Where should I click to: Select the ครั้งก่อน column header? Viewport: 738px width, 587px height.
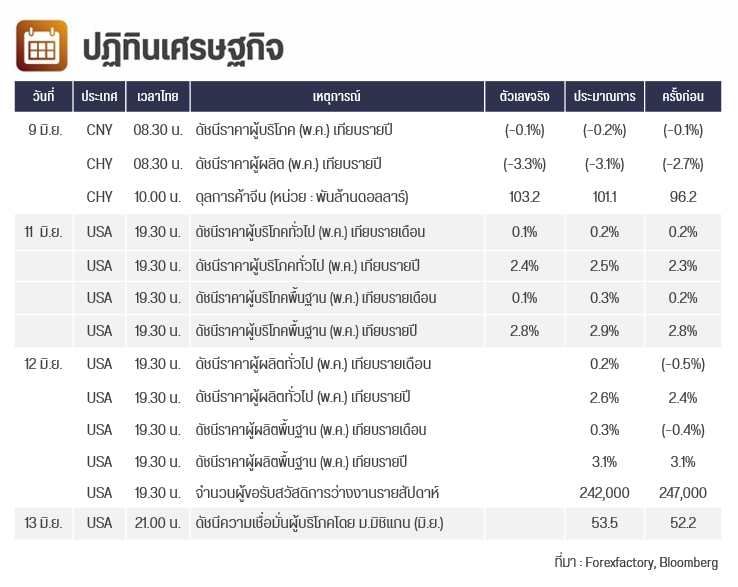pyautogui.click(x=682, y=96)
